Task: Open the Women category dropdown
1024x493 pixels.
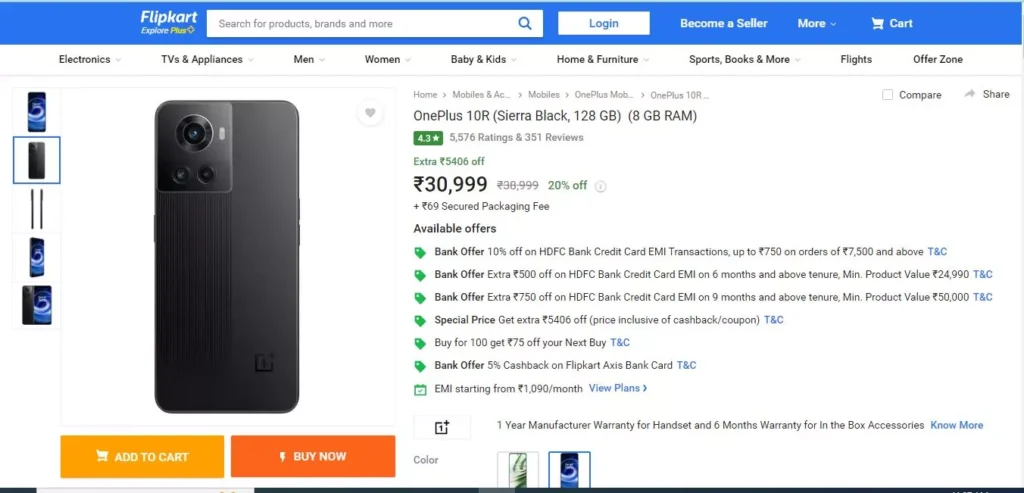Action: click(x=387, y=59)
